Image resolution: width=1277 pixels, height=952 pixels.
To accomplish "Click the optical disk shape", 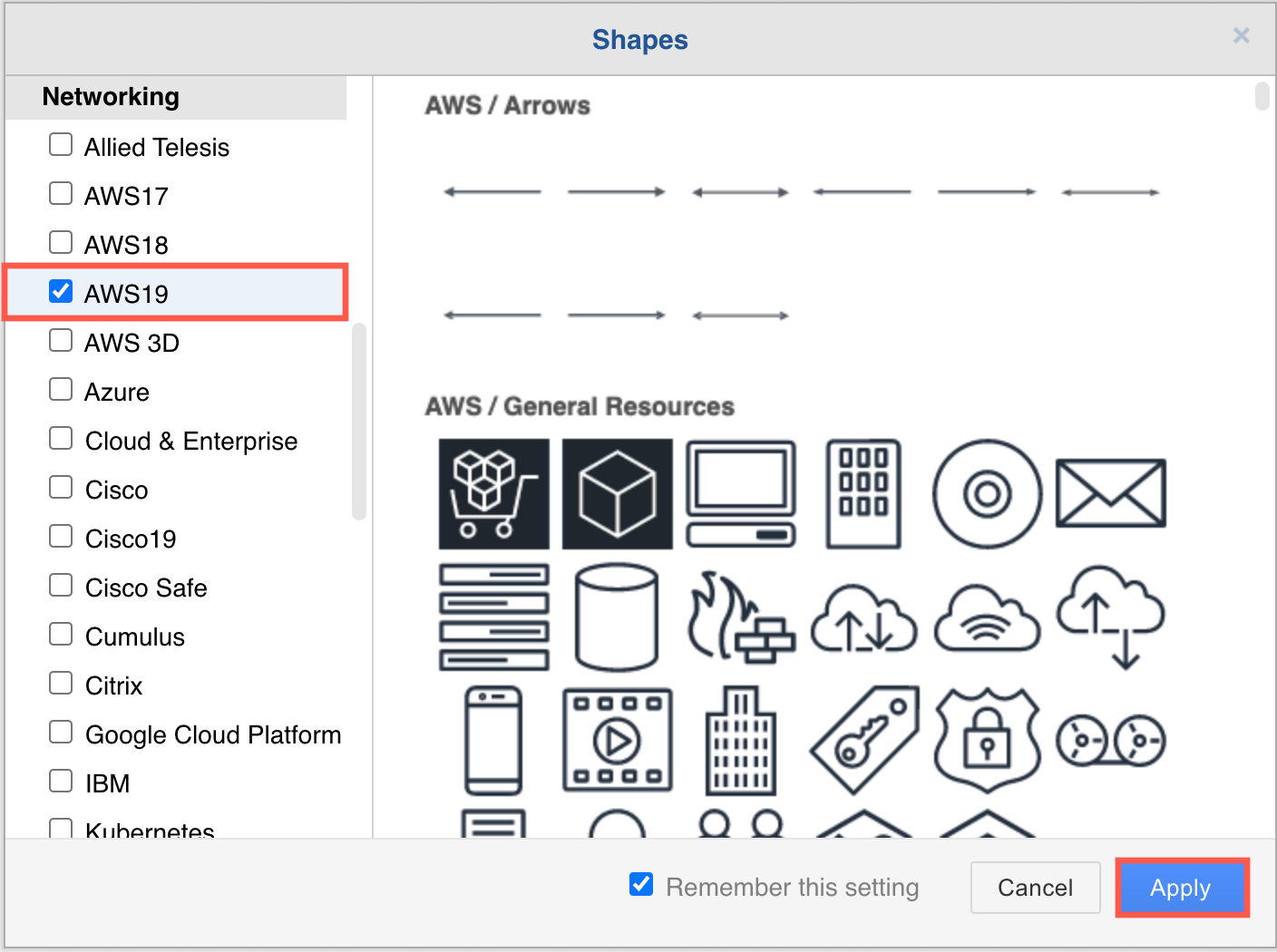I will point(987,494).
